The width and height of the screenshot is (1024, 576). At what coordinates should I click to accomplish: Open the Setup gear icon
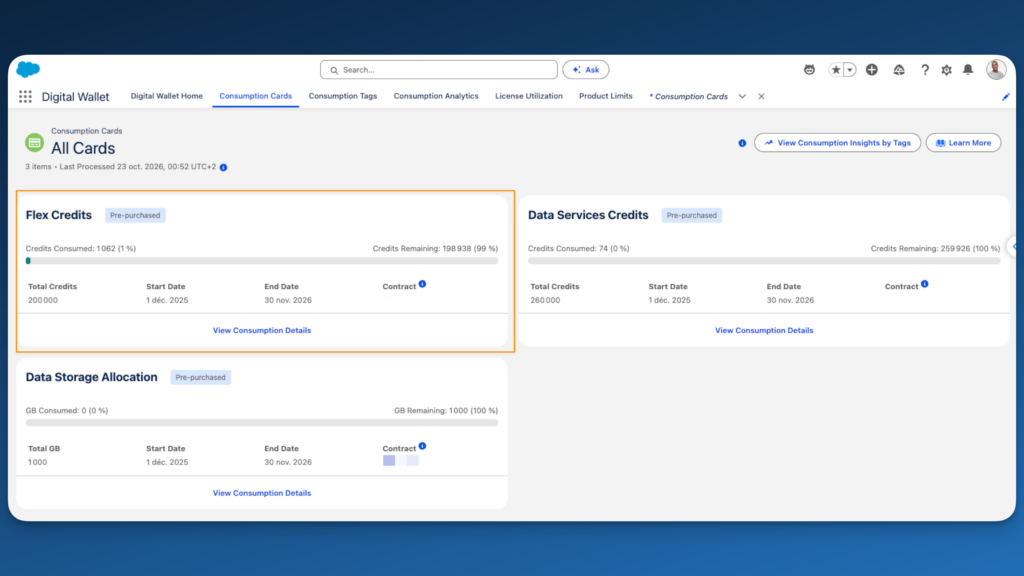tap(946, 70)
